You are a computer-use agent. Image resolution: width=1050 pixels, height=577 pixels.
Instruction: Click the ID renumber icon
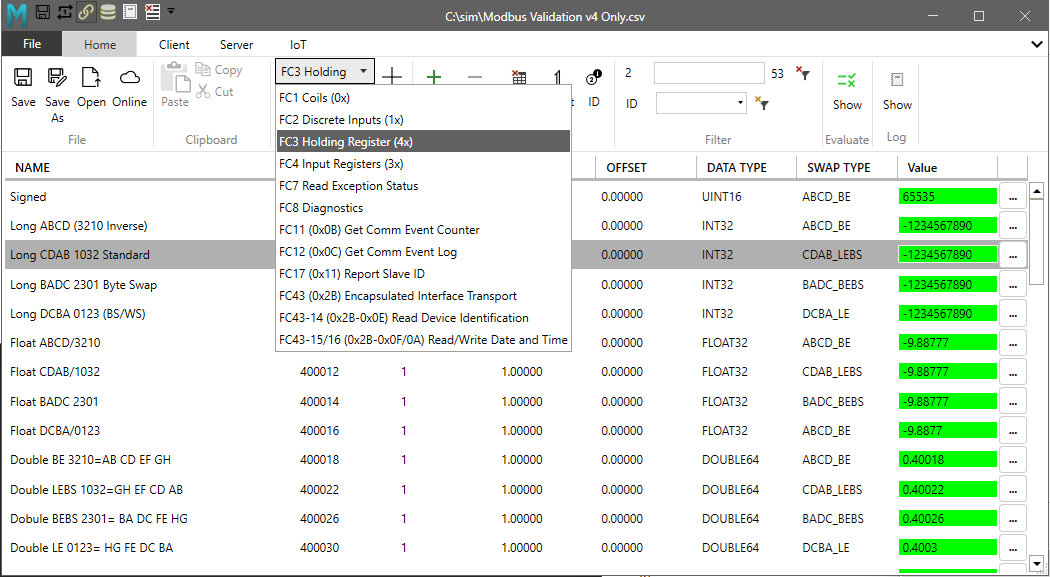594,78
